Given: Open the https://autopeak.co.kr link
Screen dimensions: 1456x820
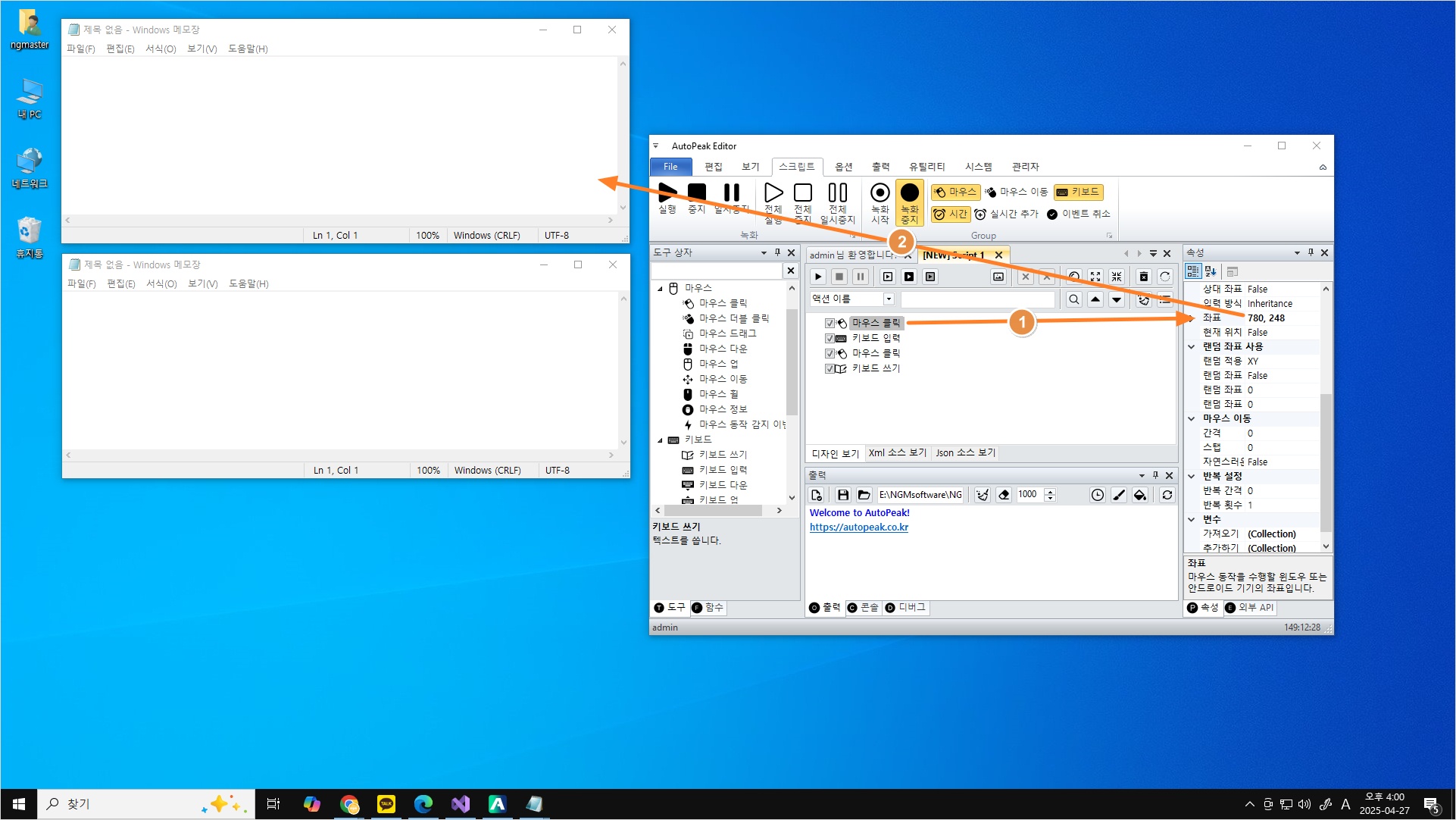Looking at the screenshot, I should coord(858,527).
